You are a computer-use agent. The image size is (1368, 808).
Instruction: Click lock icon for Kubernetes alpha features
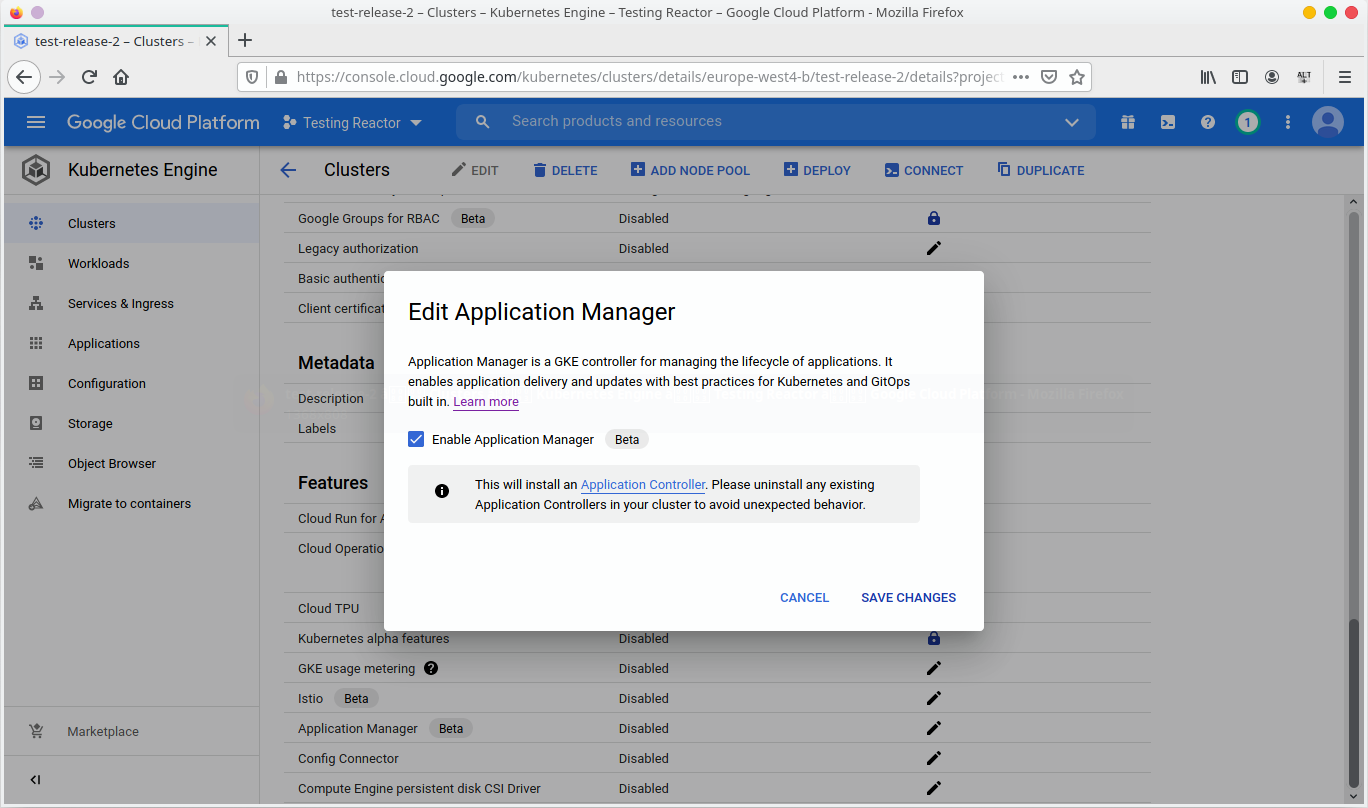(934, 638)
